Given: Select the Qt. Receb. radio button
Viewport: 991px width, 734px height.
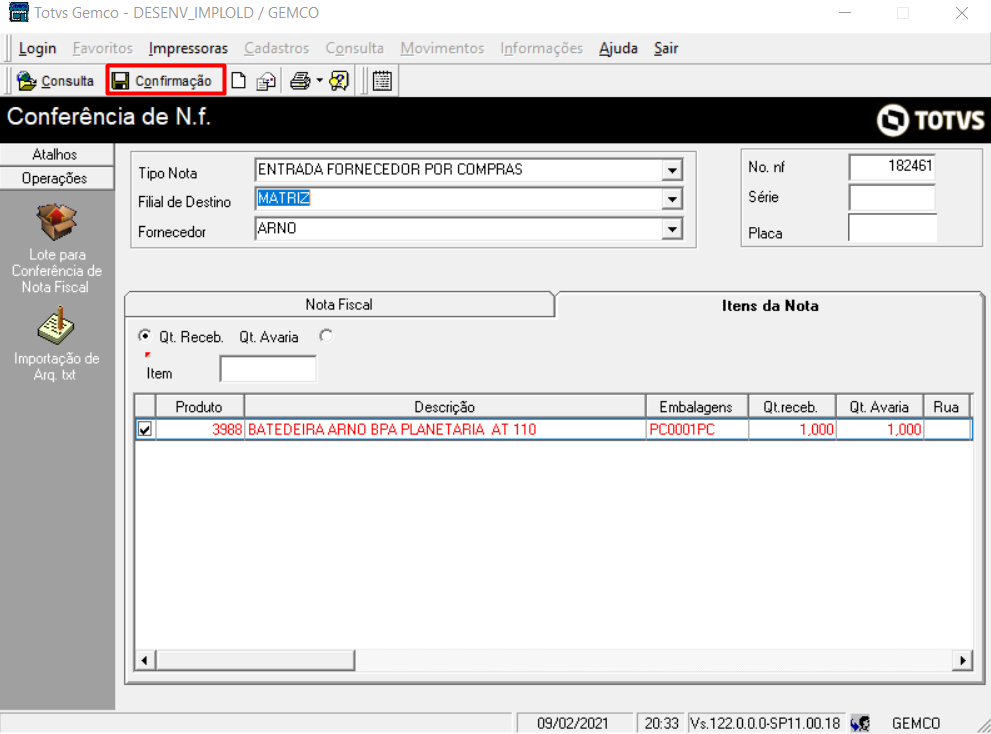Looking at the screenshot, I should pyautogui.click(x=145, y=336).
